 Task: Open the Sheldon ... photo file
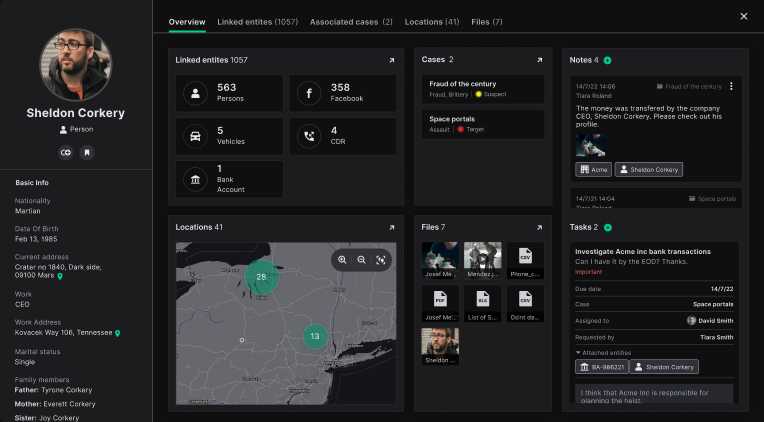click(x=440, y=346)
